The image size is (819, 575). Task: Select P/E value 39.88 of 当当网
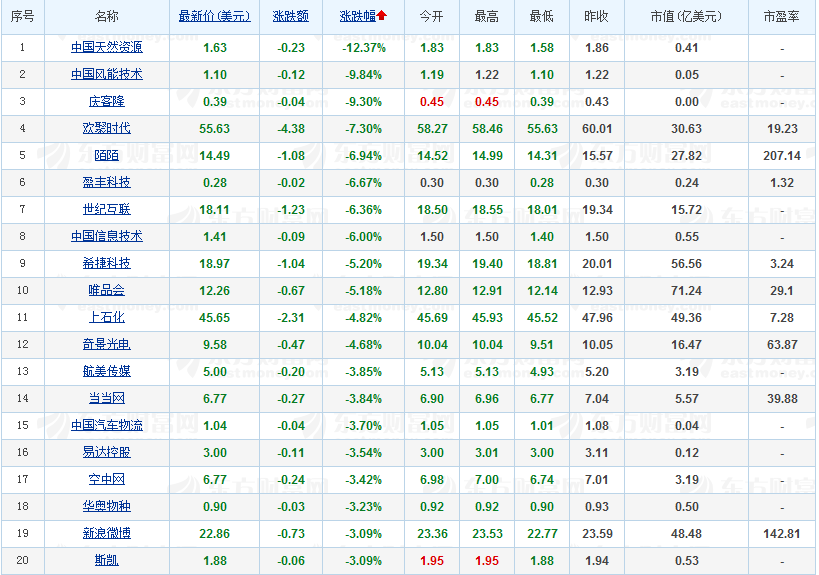click(782, 399)
